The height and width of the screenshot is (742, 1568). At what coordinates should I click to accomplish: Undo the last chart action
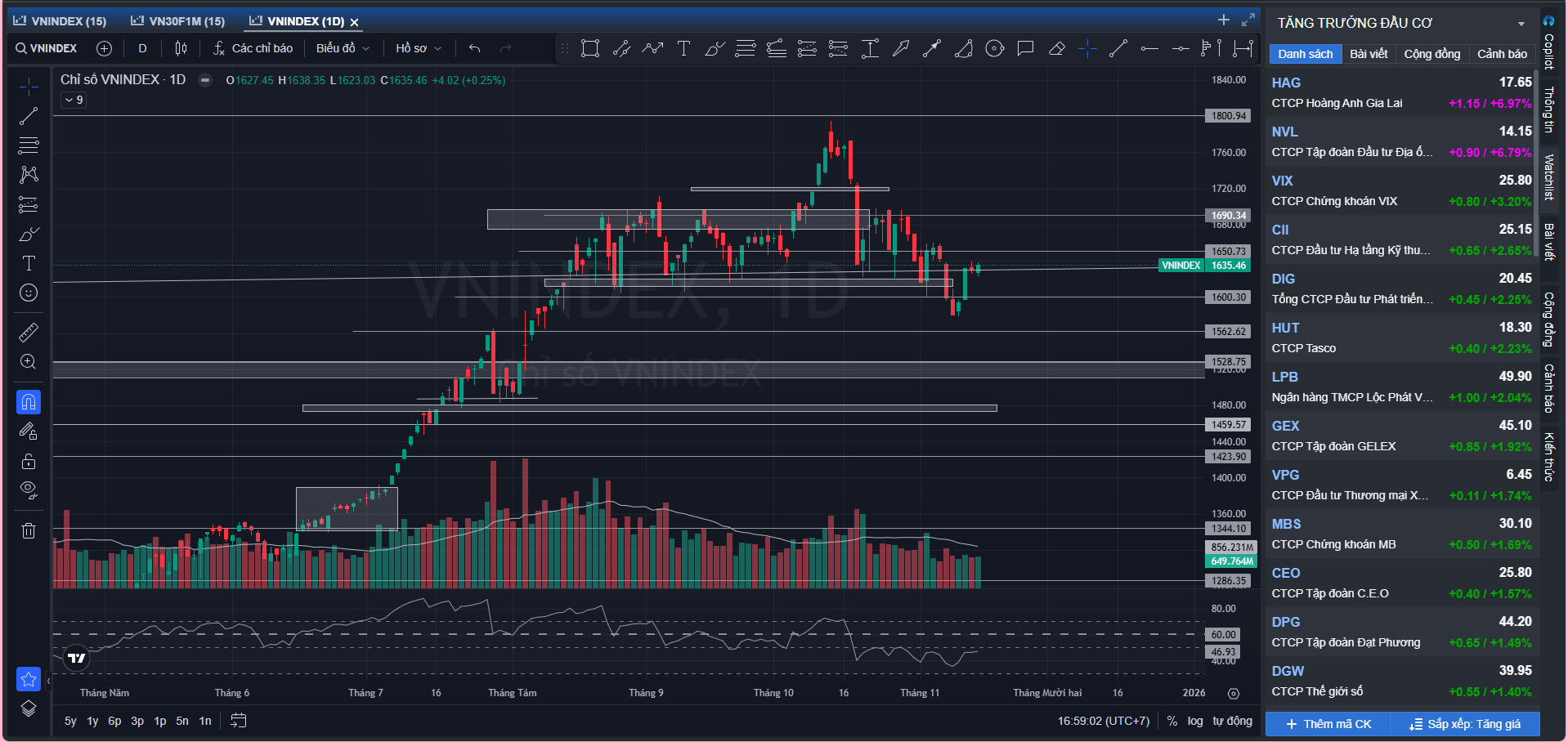[x=474, y=48]
